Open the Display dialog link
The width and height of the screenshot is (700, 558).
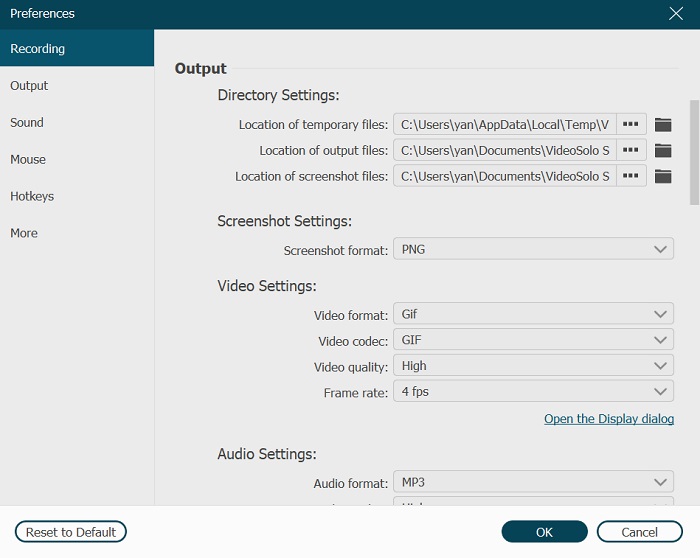(608, 419)
